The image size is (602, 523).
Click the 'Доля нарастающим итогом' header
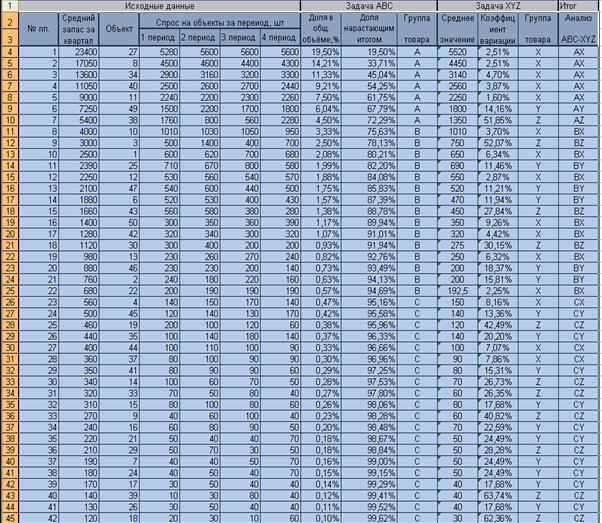[x=369, y=29]
